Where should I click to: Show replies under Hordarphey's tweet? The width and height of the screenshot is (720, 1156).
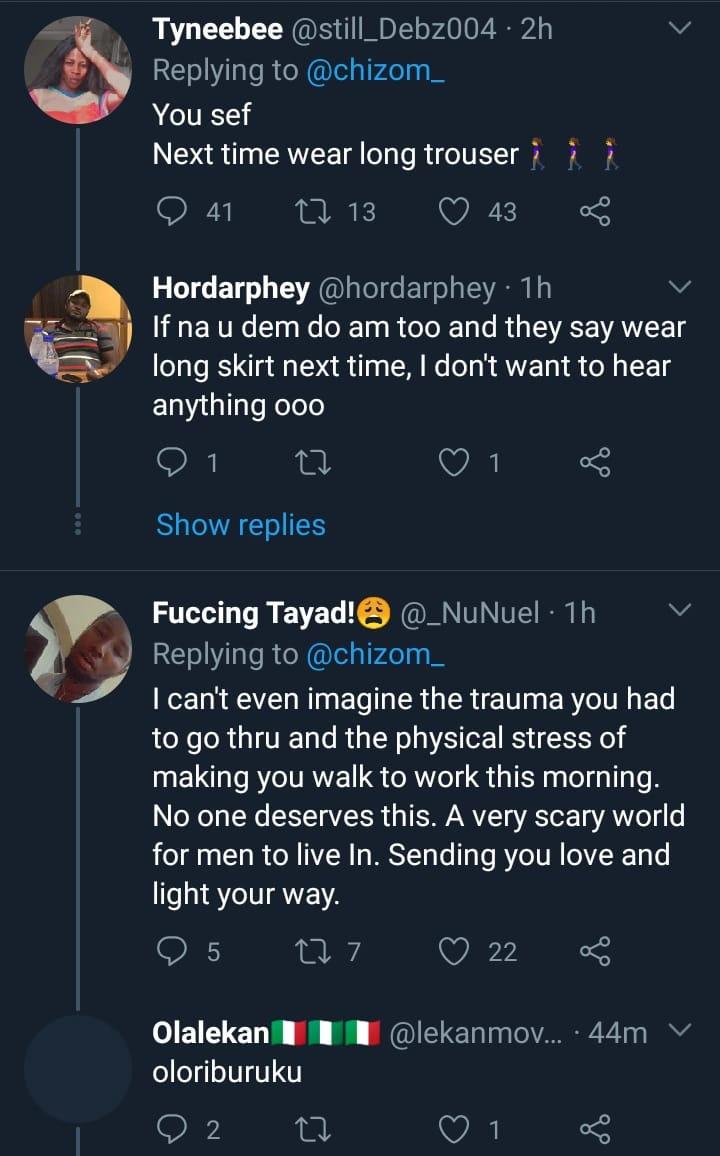241,524
